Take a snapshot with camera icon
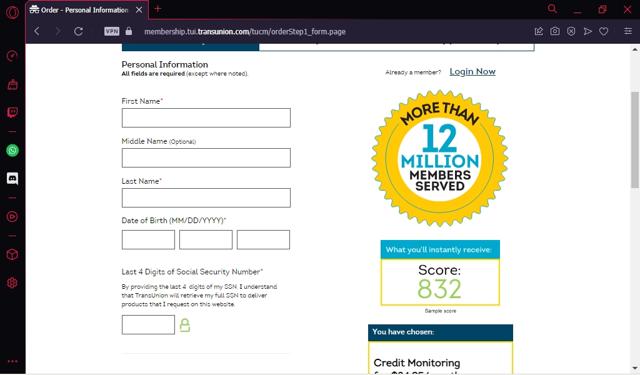This screenshot has height=375, width=640. (x=555, y=31)
